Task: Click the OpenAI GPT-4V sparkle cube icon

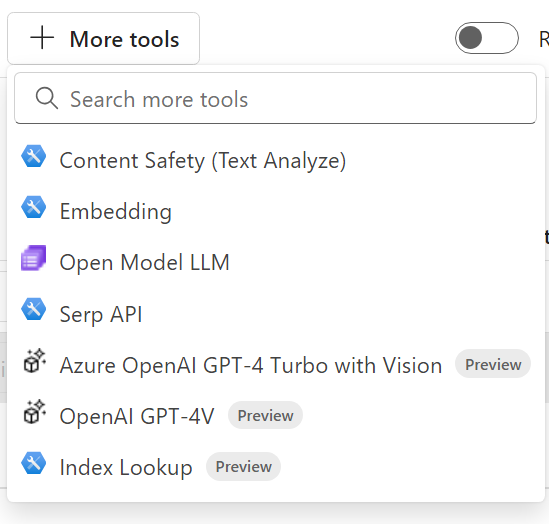Action: point(34,412)
